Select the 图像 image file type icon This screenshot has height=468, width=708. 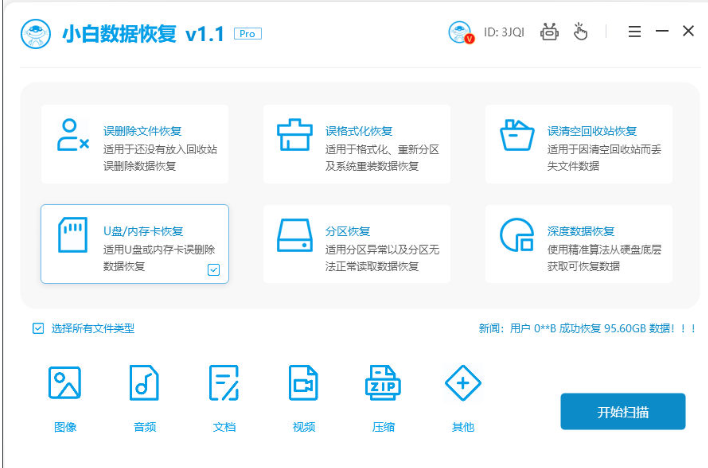click(65, 383)
